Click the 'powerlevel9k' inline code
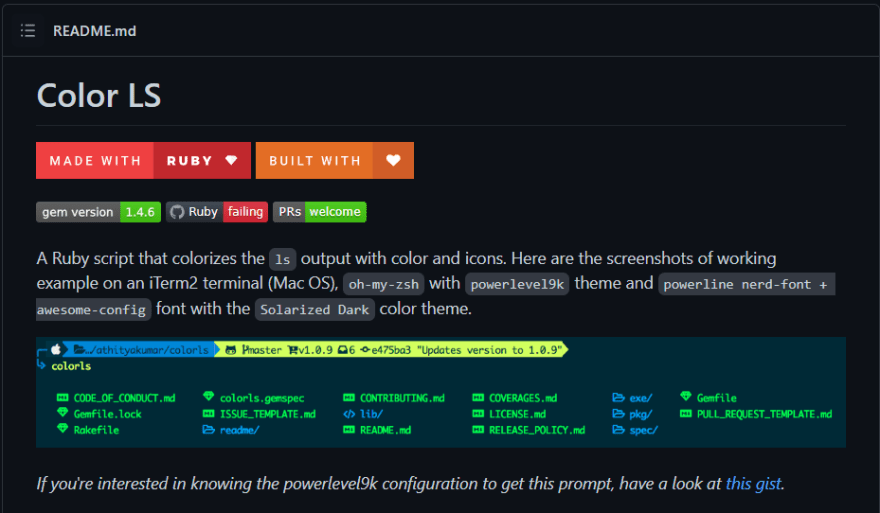The image size is (880, 513). 517,284
